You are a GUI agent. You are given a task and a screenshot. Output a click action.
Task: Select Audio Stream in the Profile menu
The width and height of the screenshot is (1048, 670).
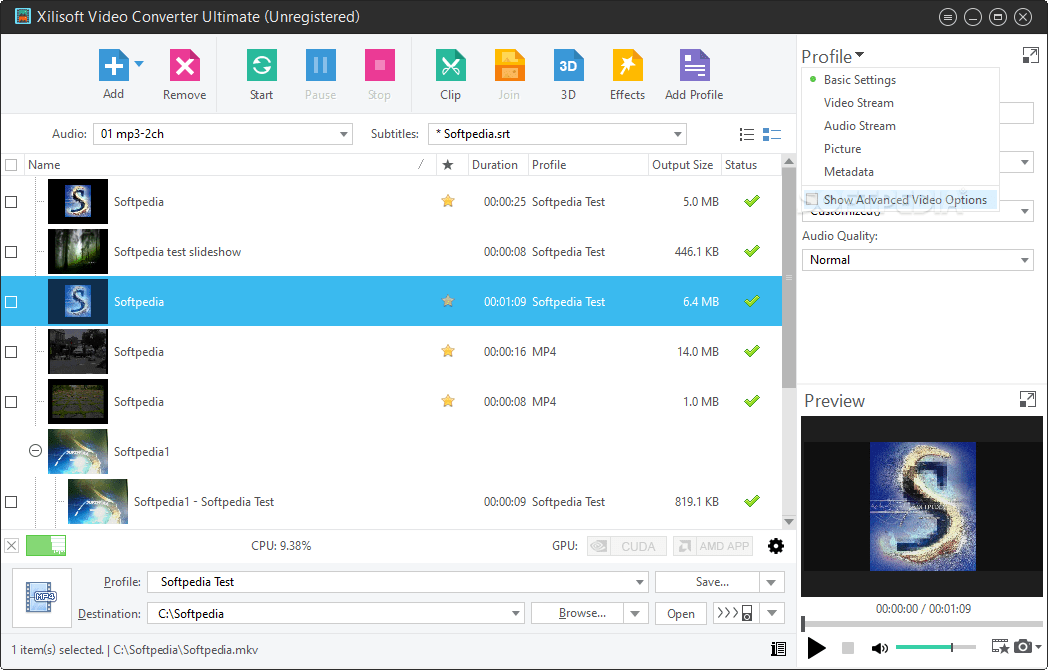[859, 125]
